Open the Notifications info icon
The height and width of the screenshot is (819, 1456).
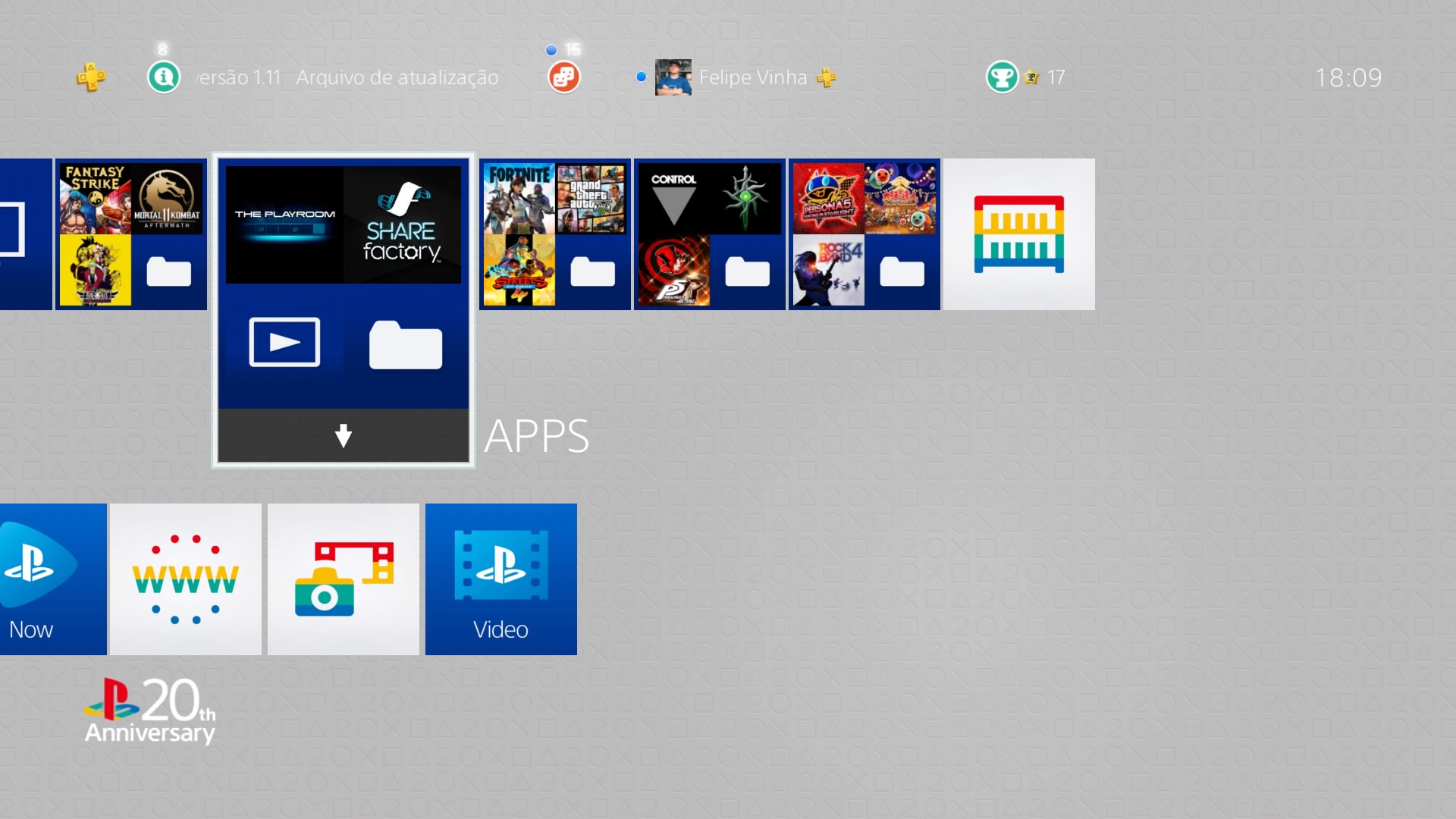pos(164,77)
